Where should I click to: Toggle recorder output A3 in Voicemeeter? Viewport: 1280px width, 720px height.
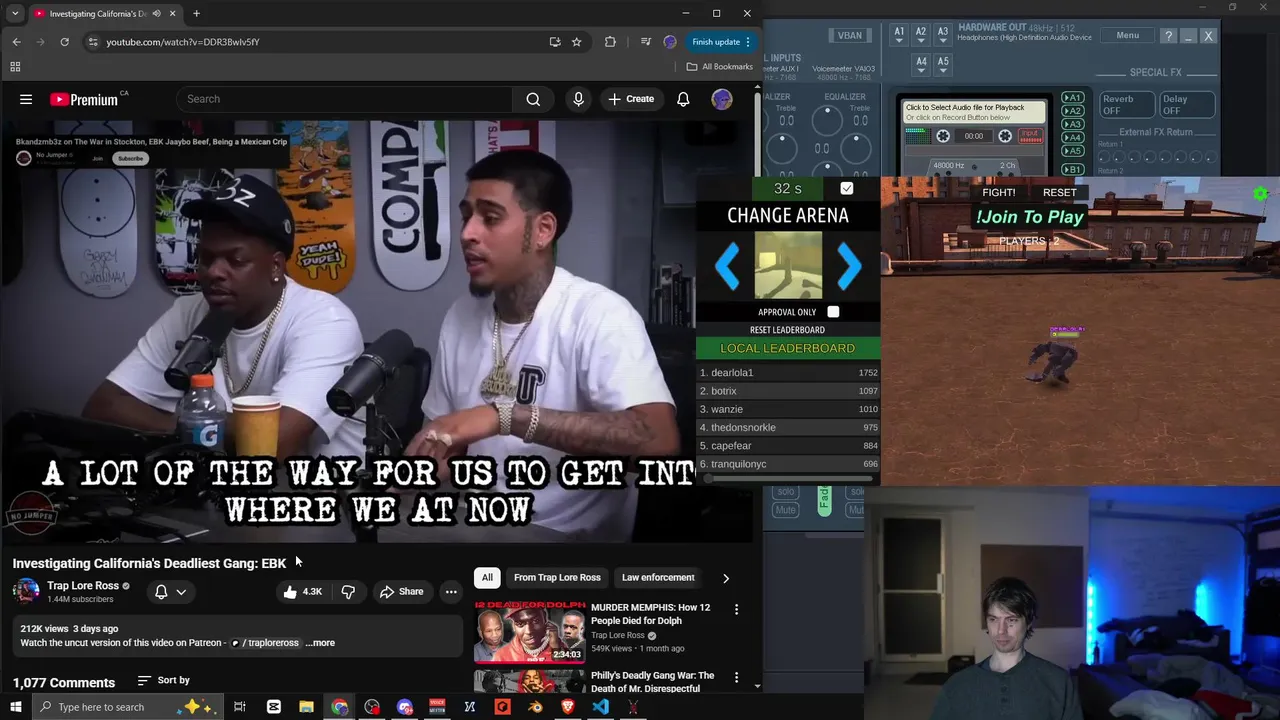[1072, 125]
